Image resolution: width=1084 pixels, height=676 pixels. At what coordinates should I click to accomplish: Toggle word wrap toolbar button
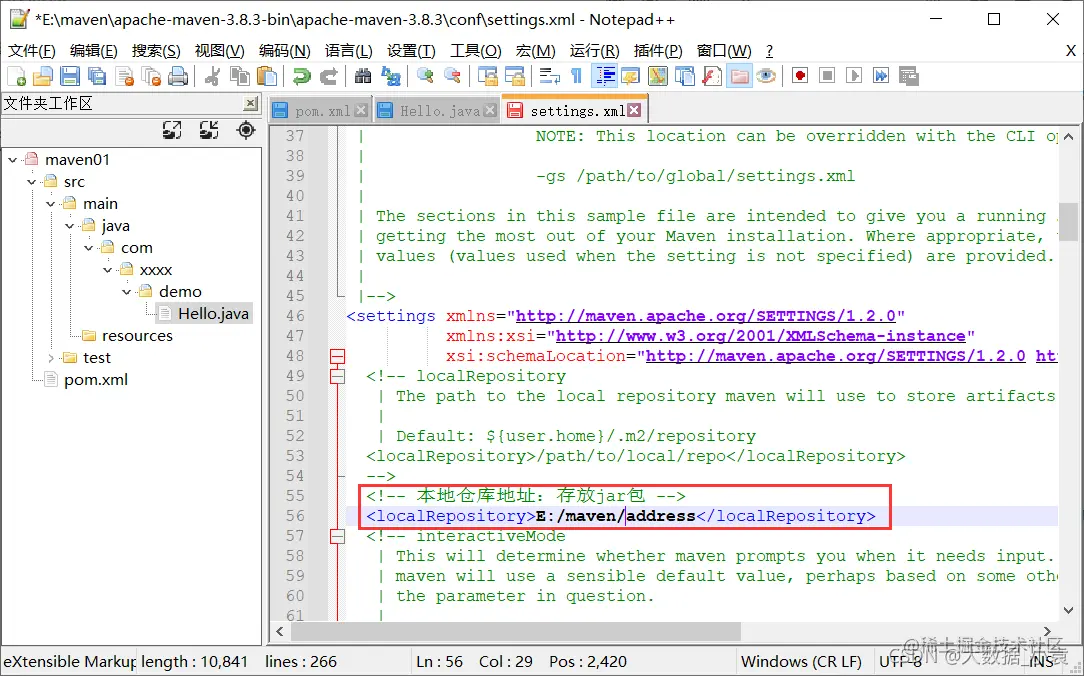click(549, 76)
